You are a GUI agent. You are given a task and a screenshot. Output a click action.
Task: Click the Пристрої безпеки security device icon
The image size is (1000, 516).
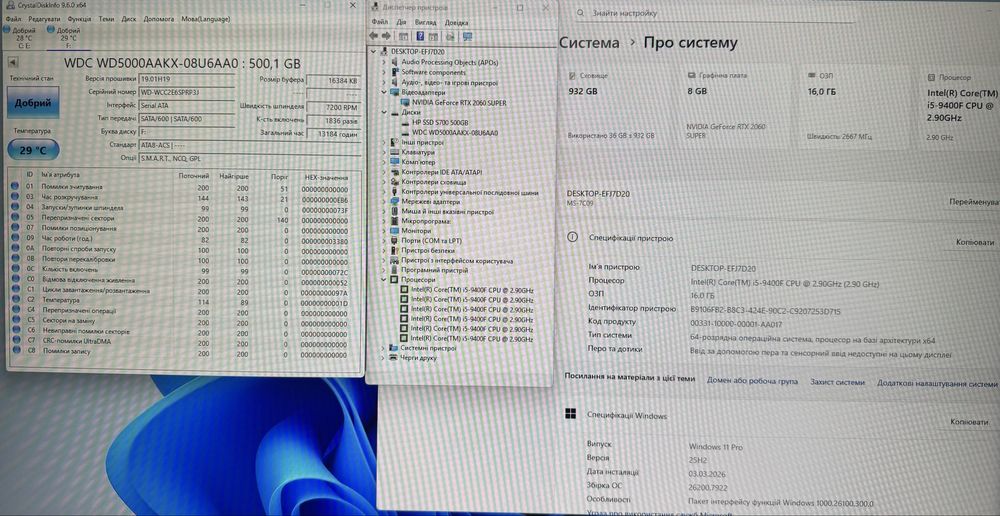(x=393, y=251)
